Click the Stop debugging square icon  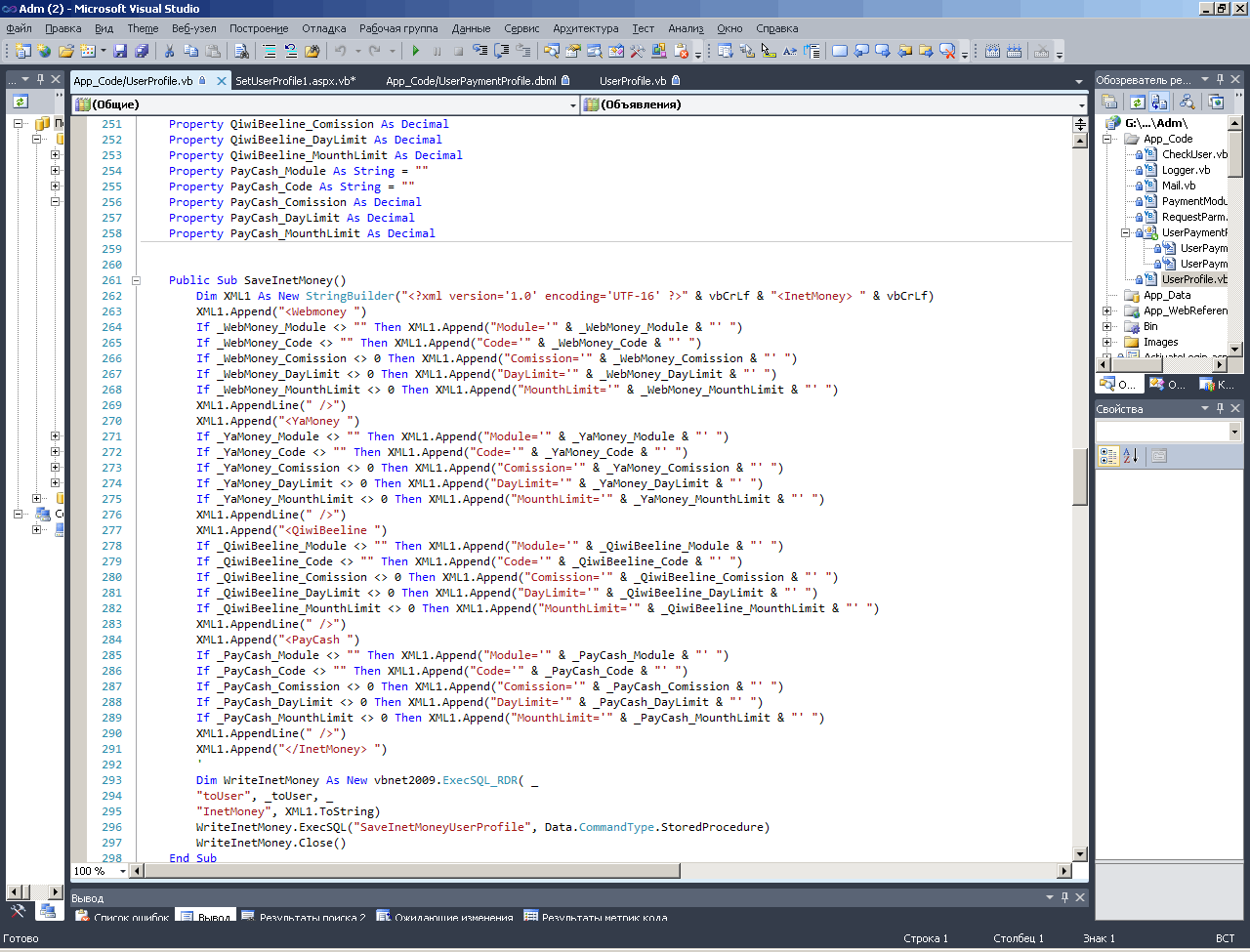coord(458,51)
